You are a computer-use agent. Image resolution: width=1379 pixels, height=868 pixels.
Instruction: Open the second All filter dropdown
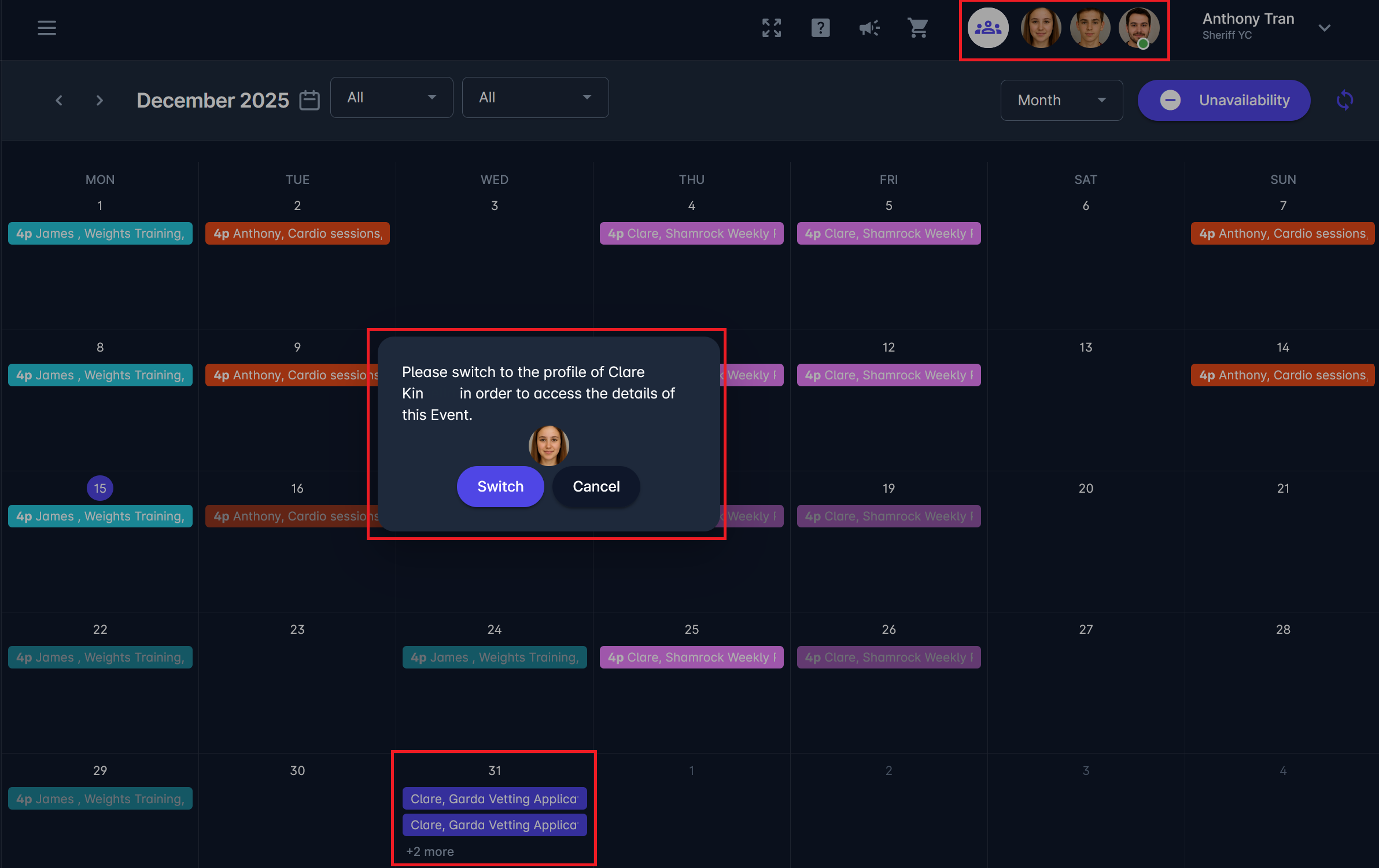[535, 98]
